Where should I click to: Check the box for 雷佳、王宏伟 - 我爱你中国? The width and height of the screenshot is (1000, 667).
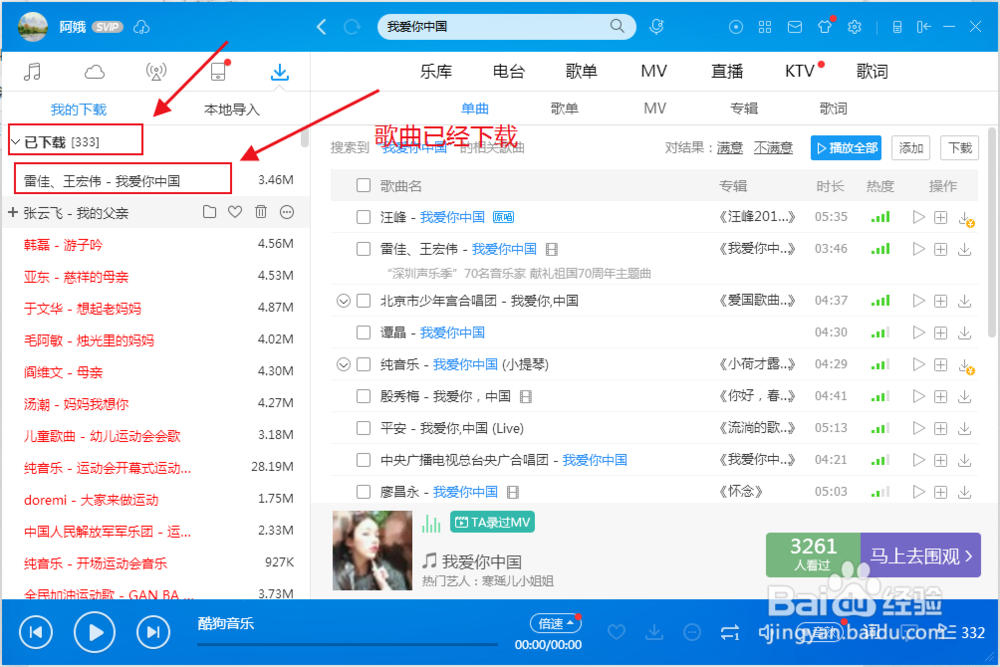[x=364, y=249]
